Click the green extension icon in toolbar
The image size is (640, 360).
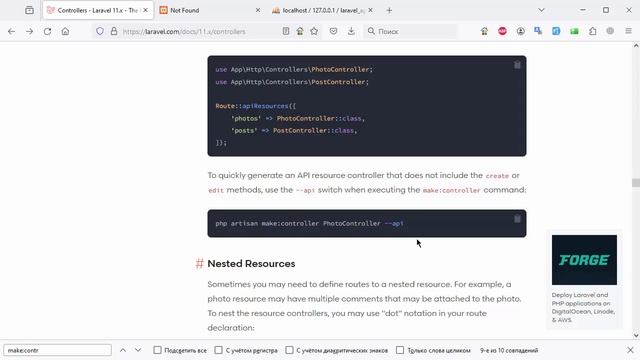pos(574,31)
